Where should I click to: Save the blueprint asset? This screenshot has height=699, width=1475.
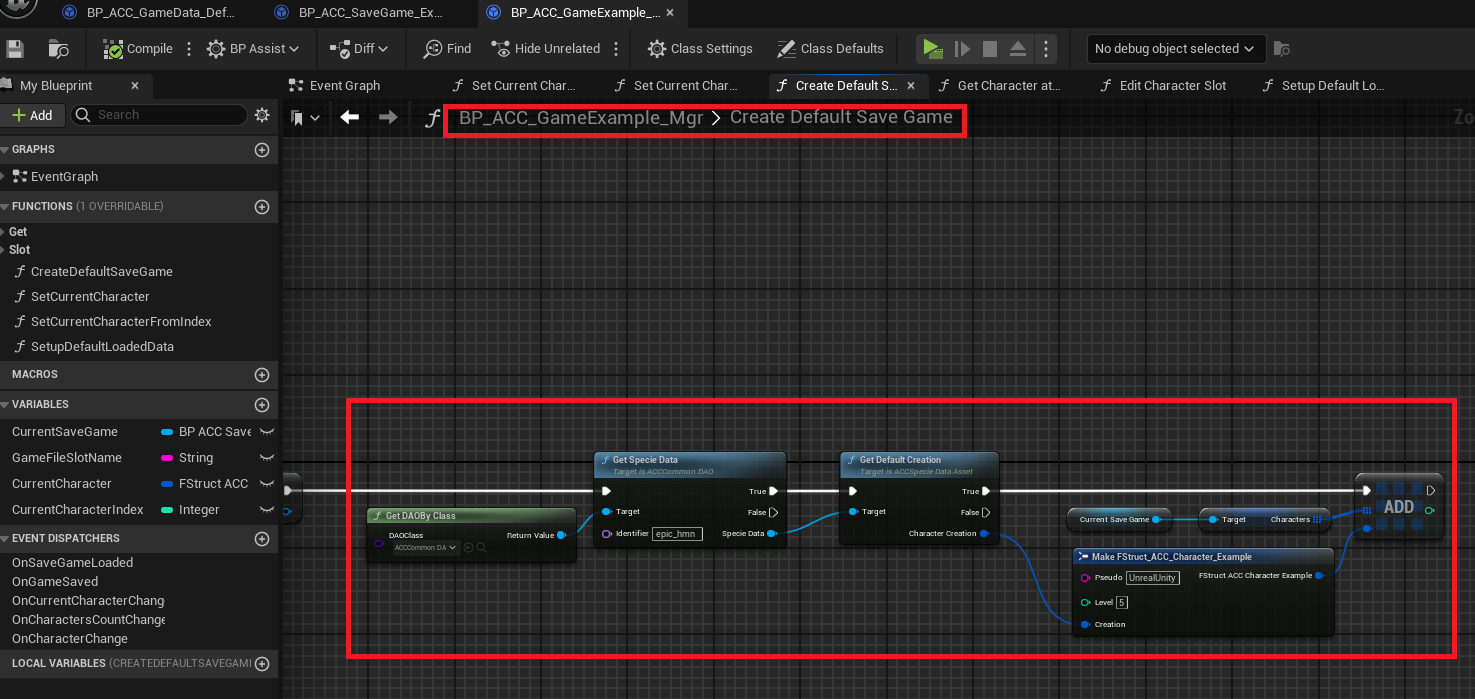[x=15, y=48]
